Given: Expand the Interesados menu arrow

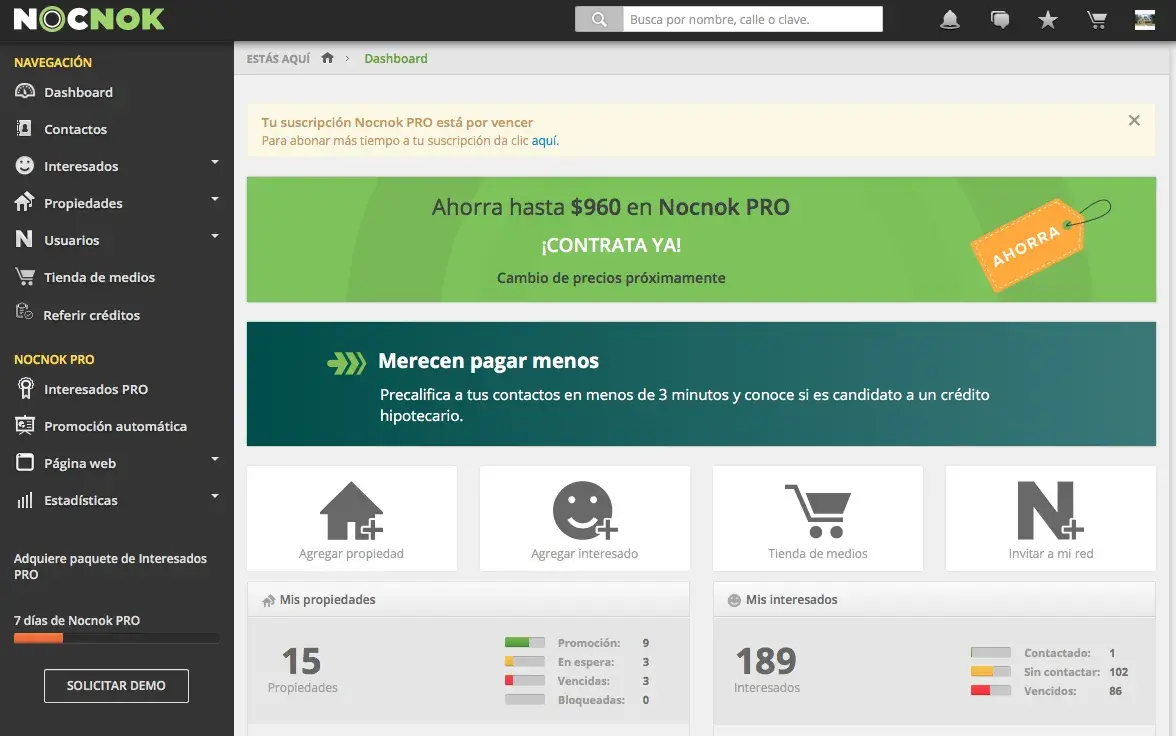Looking at the screenshot, I should click(x=214, y=162).
